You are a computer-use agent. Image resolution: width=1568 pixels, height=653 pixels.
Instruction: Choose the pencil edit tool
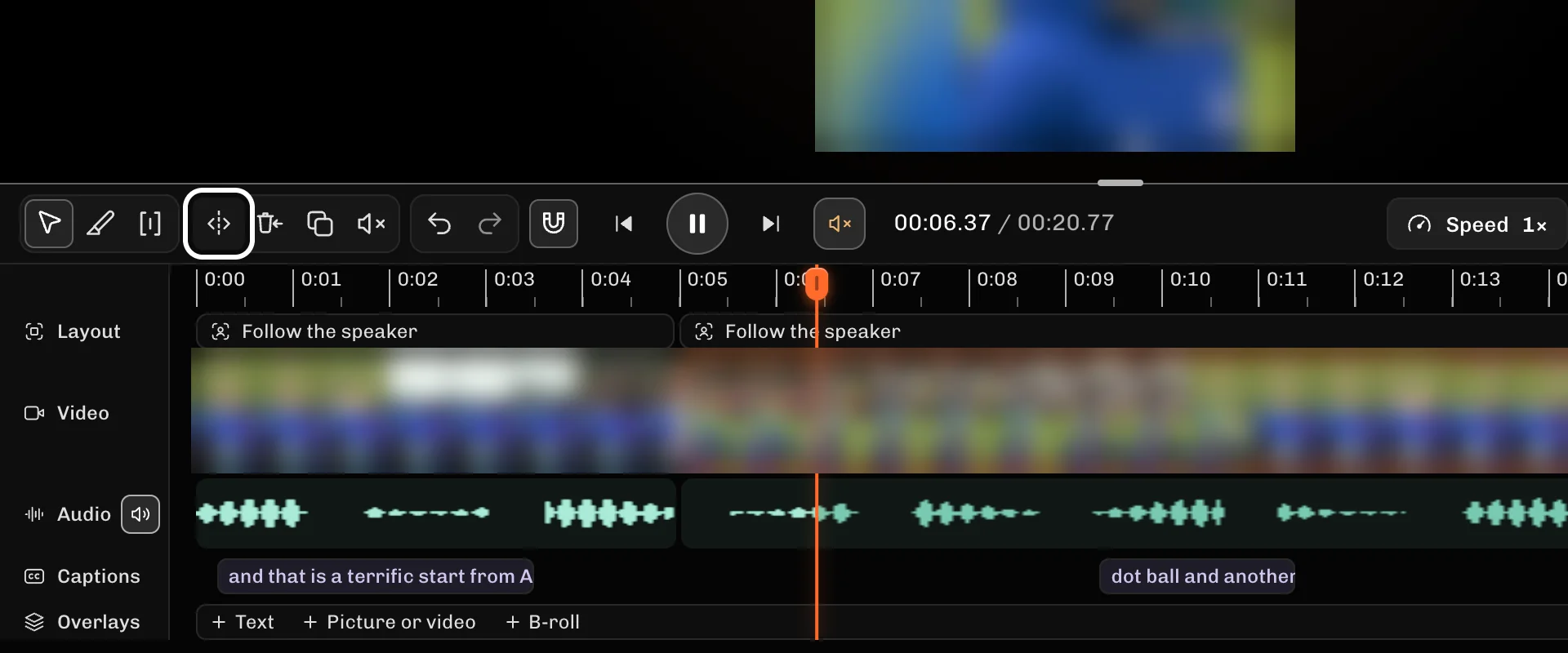tap(100, 223)
